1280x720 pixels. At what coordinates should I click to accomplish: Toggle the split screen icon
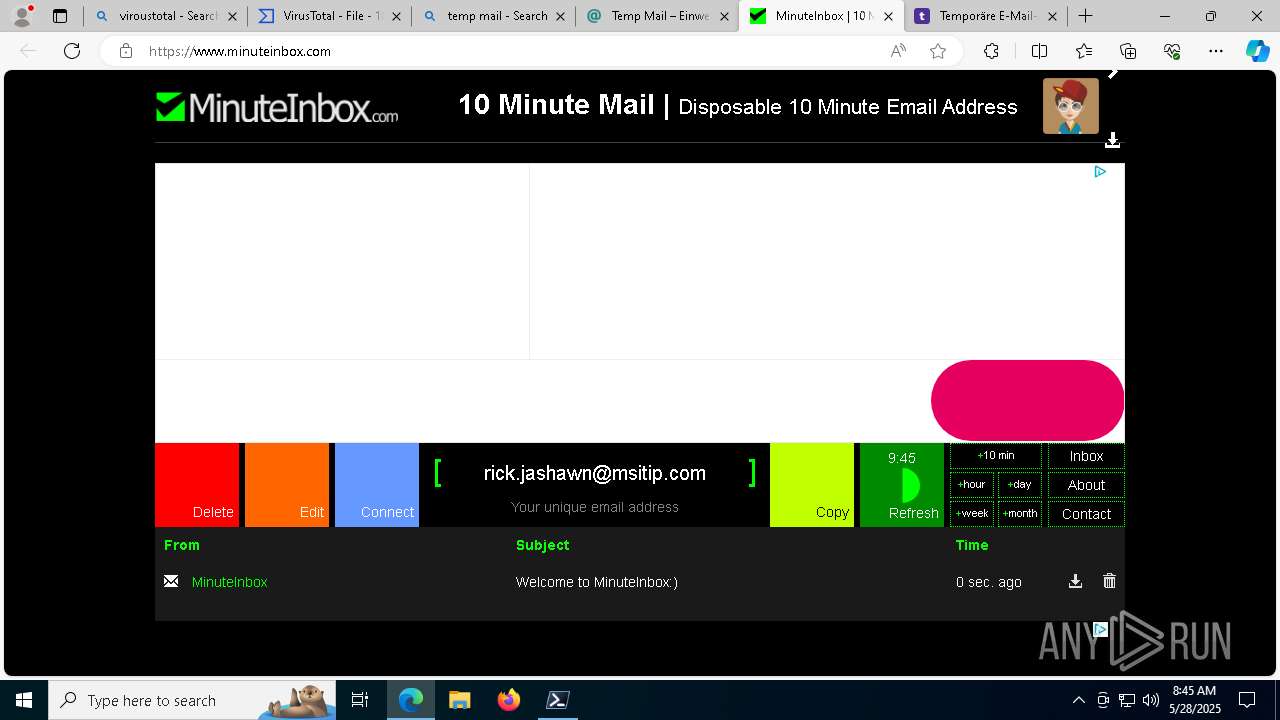tap(1039, 51)
